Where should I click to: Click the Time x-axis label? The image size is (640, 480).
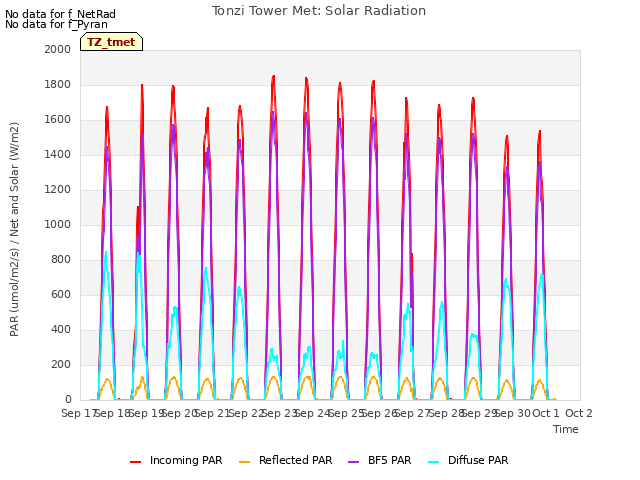point(566,429)
